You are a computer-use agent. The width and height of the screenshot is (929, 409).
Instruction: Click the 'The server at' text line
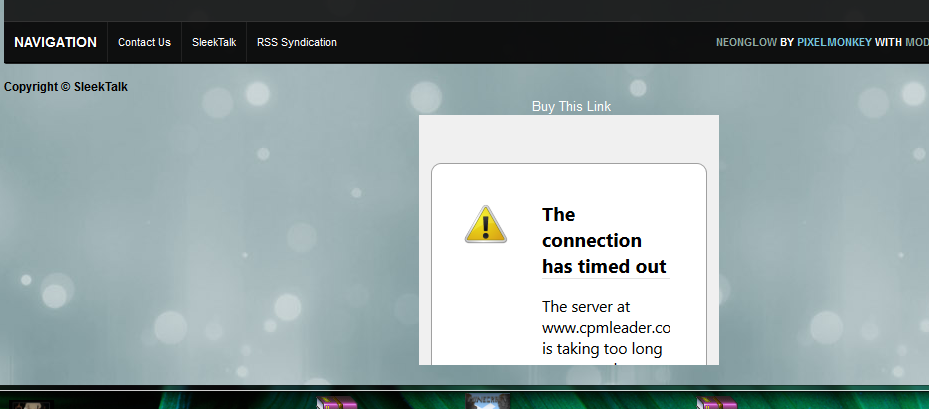[x=586, y=306]
